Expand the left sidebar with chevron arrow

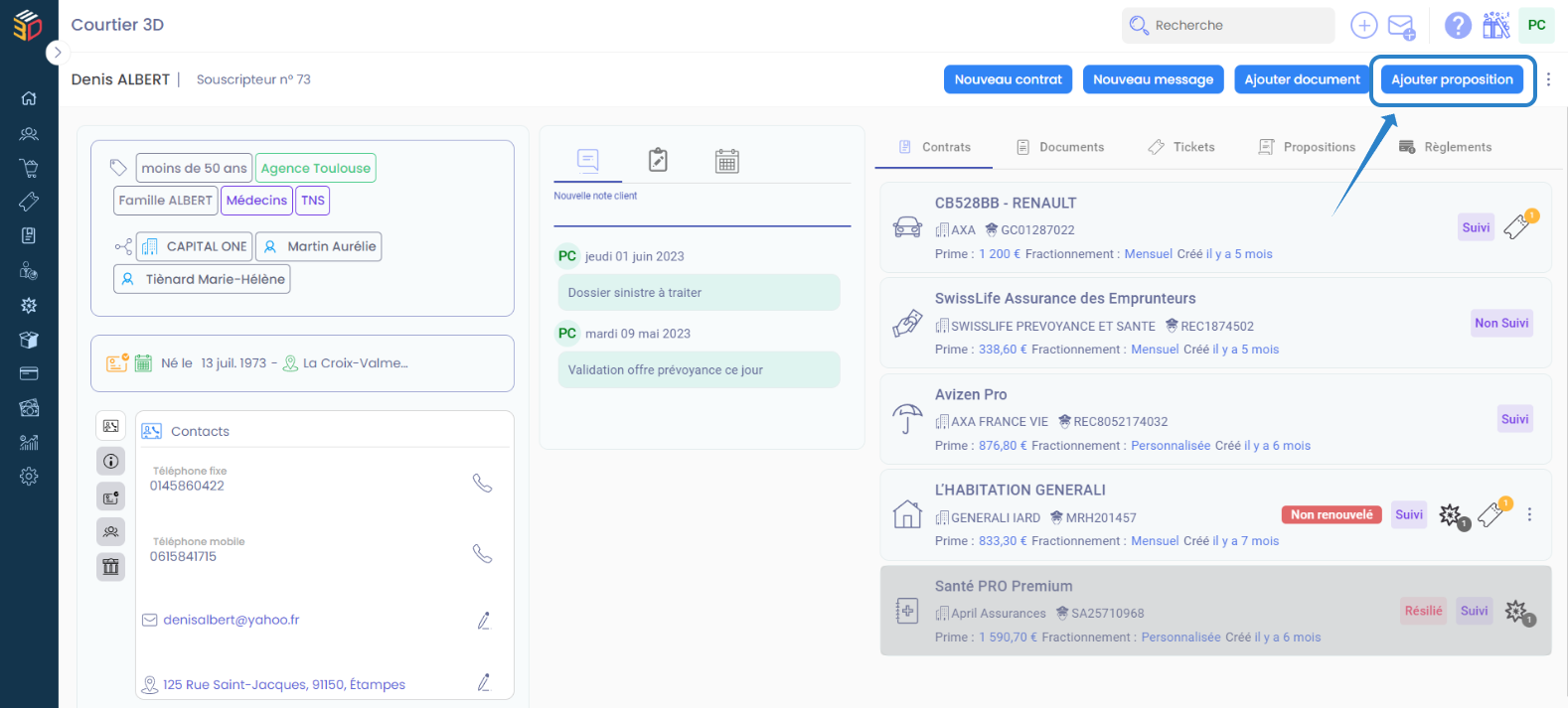pyautogui.click(x=58, y=53)
